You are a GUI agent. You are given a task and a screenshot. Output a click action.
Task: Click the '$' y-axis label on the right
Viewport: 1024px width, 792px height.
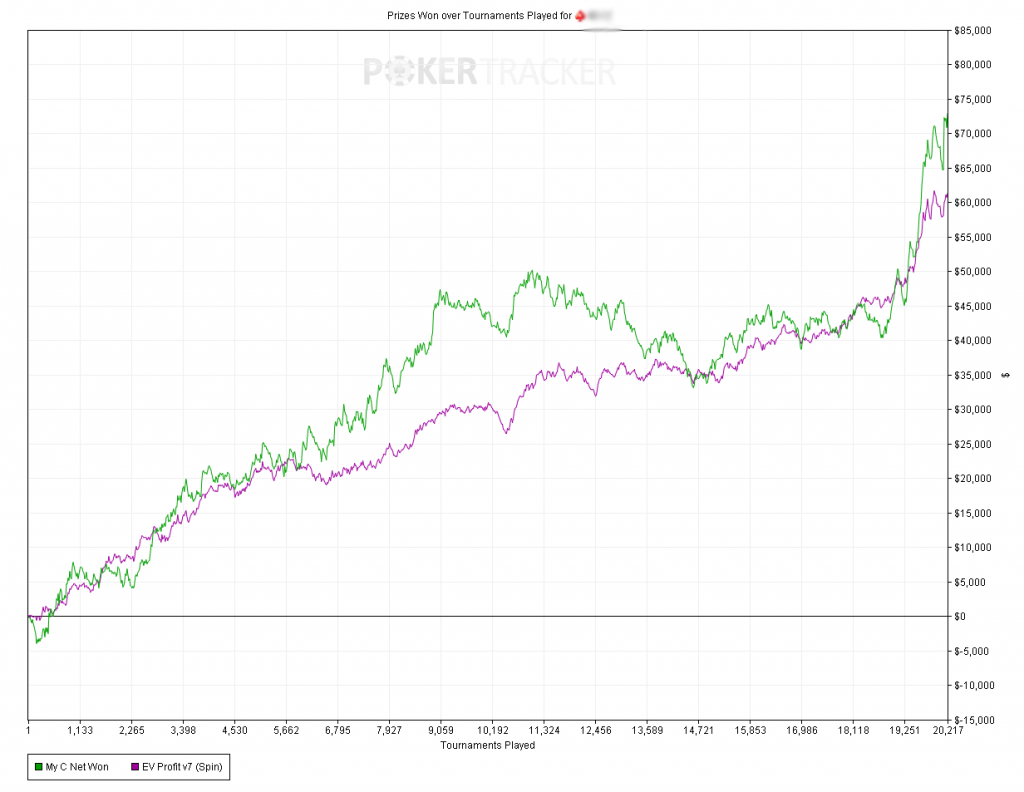[x=1004, y=373]
